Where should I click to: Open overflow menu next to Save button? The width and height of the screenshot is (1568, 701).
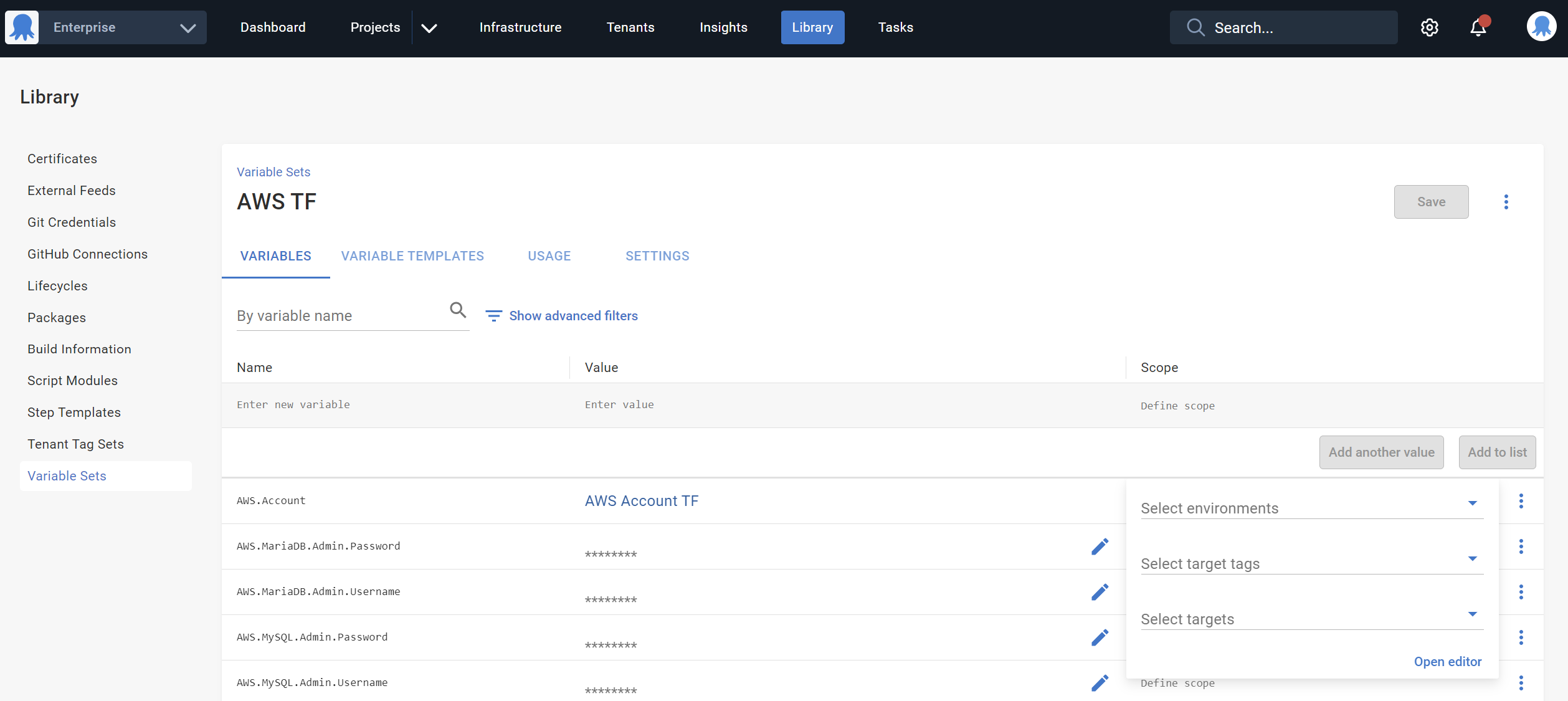[x=1507, y=201]
